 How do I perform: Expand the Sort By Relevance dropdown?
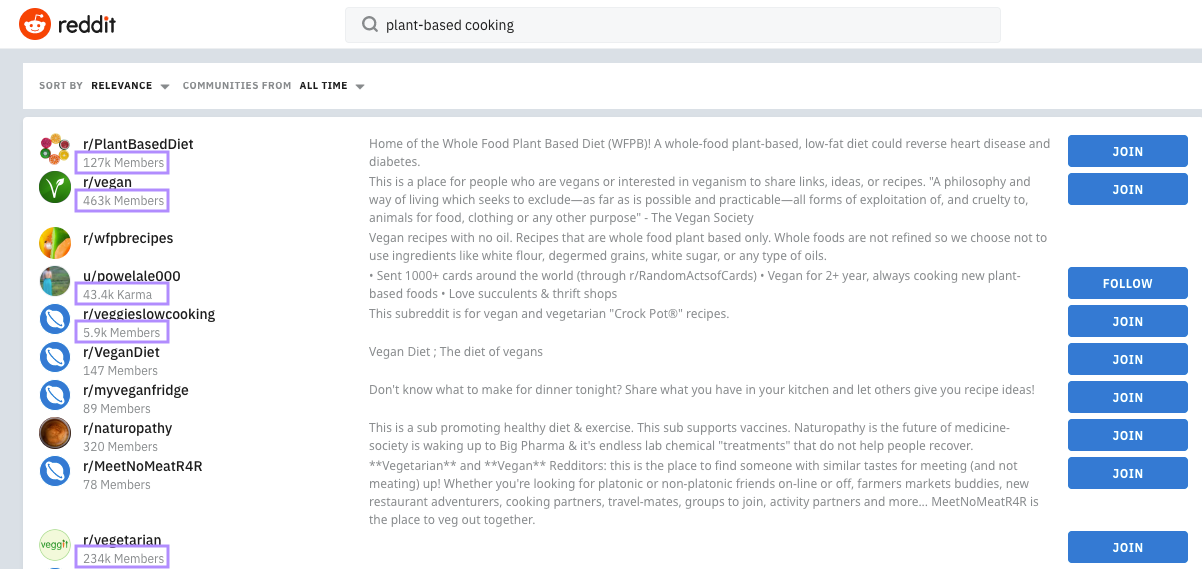pyautogui.click(x=129, y=86)
